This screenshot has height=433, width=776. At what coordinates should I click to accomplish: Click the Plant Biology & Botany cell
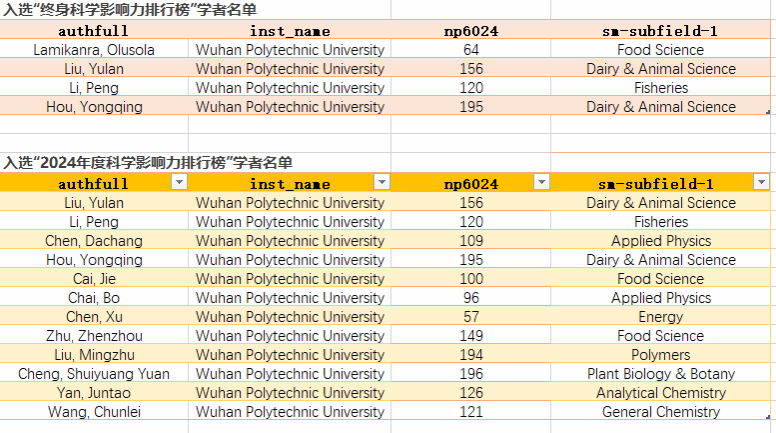(661, 374)
